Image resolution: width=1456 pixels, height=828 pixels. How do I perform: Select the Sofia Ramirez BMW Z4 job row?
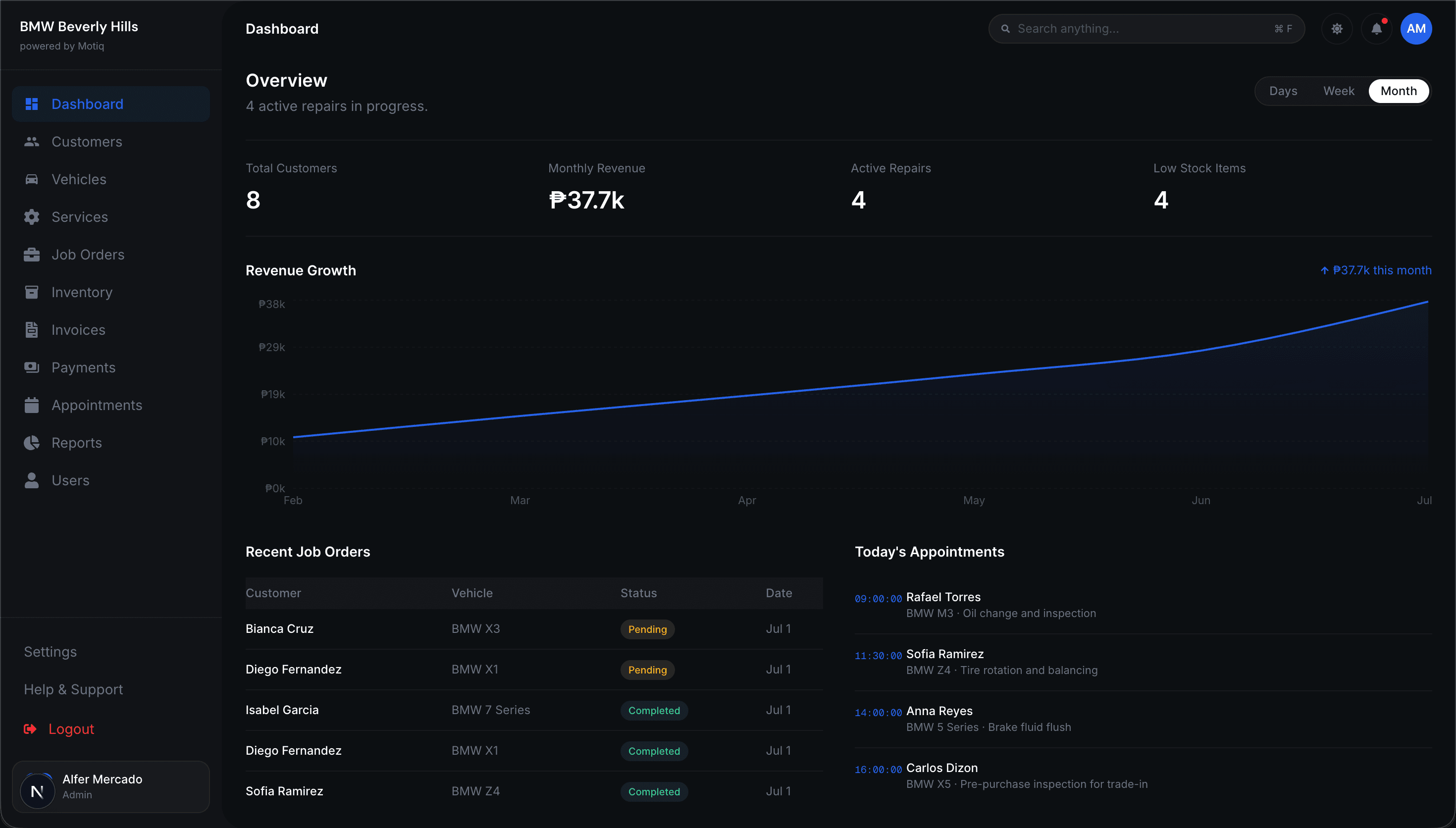tap(534, 791)
